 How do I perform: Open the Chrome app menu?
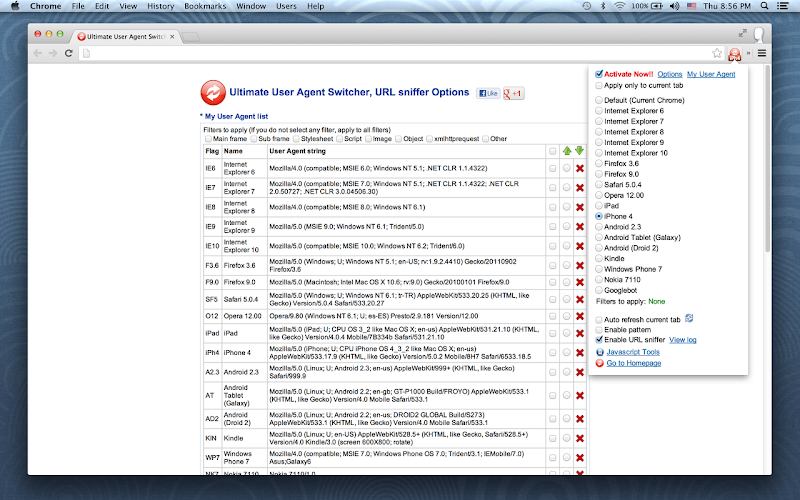(45, 6)
